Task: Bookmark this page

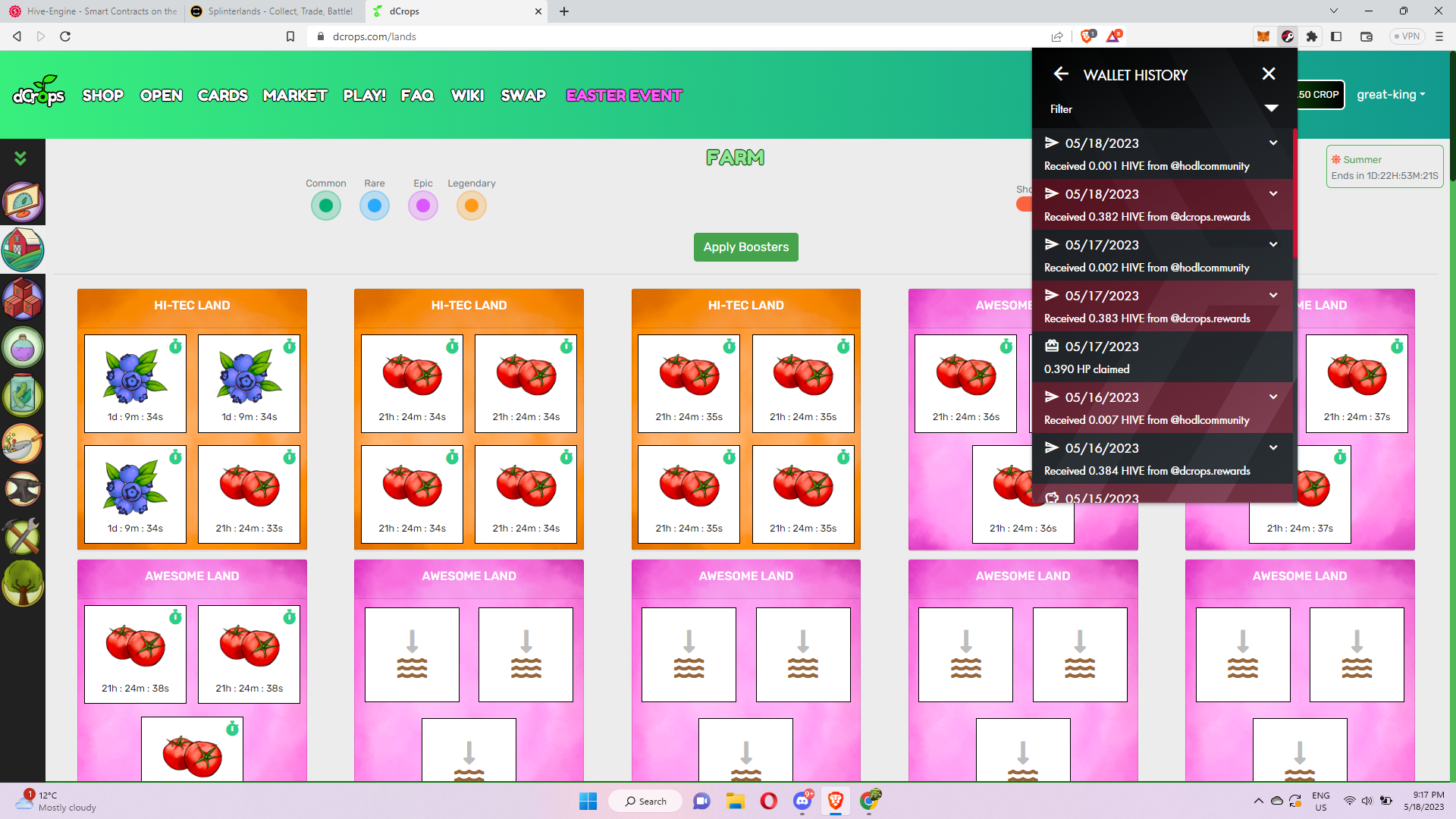Action: (x=290, y=36)
